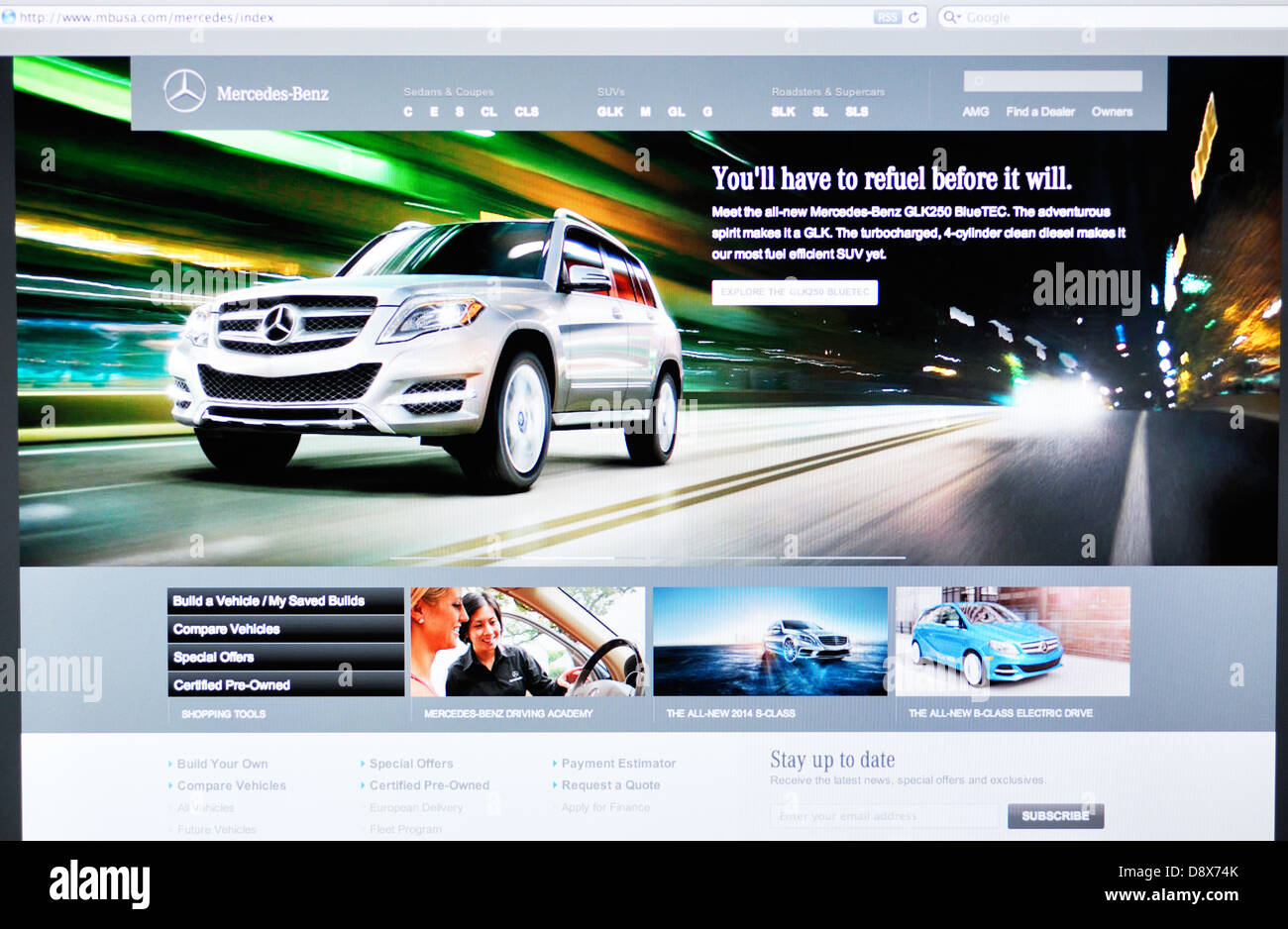The image size is (1288, 929).
Task: Click the Subscribe button
Action: (x=1055, y=816)
